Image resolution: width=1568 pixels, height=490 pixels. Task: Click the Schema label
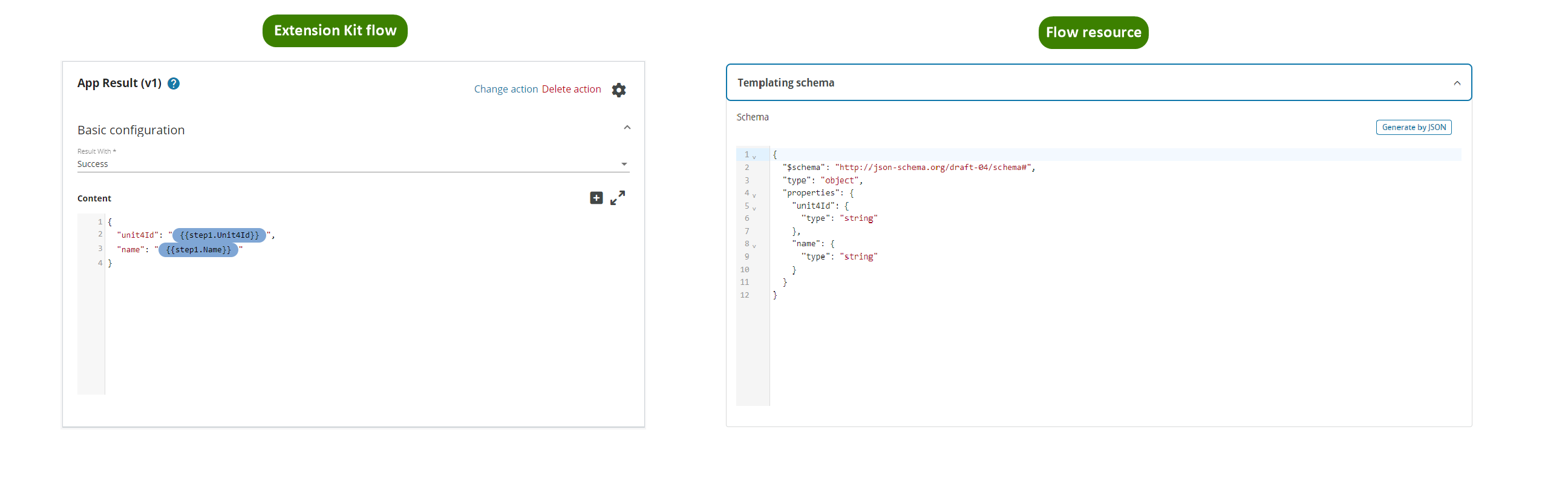(753, 117)
